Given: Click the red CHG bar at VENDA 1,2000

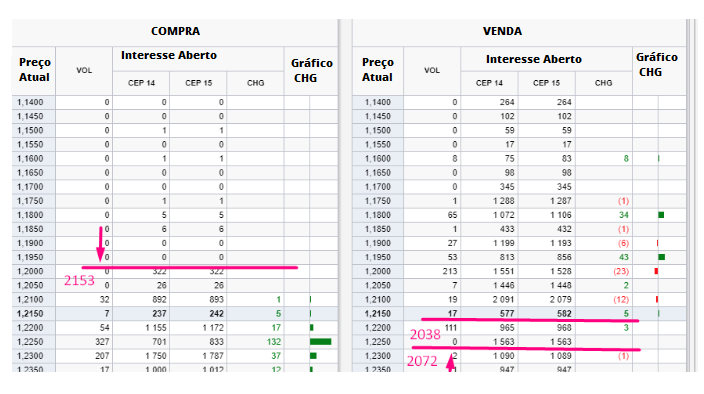Looking at the screenshot, I should (656, 271).
